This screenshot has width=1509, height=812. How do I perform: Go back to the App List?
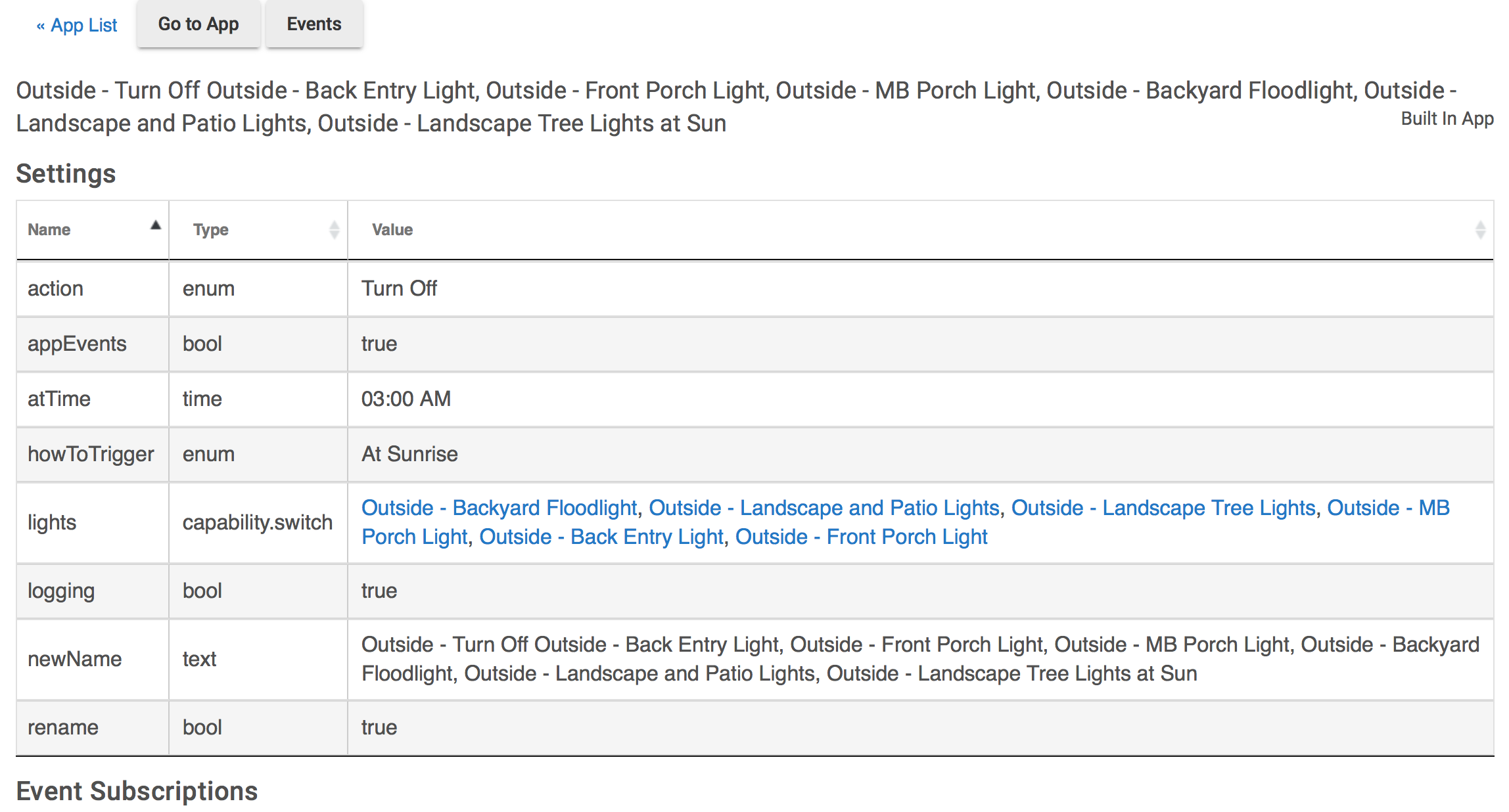point(77,25)
